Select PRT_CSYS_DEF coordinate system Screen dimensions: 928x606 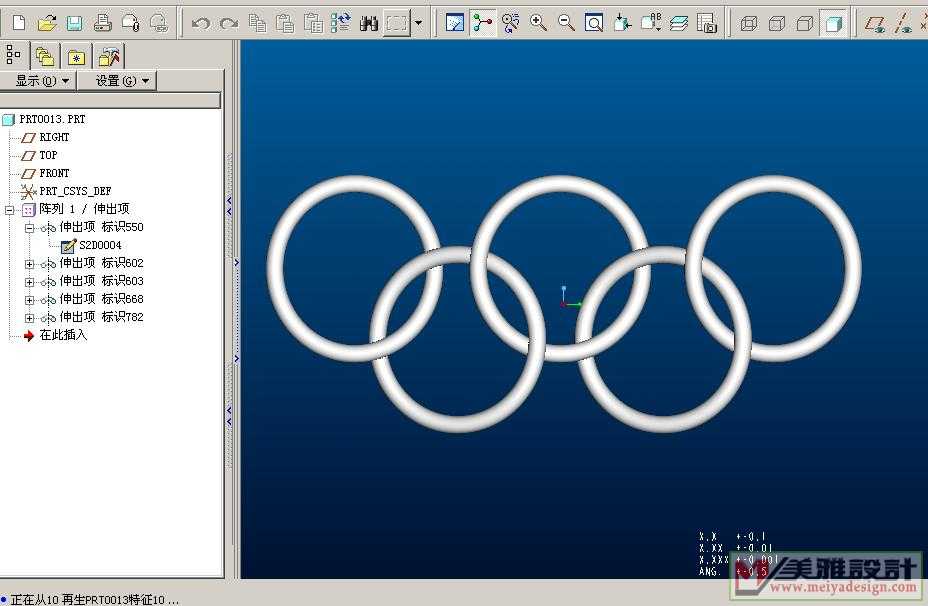point(75,191)
